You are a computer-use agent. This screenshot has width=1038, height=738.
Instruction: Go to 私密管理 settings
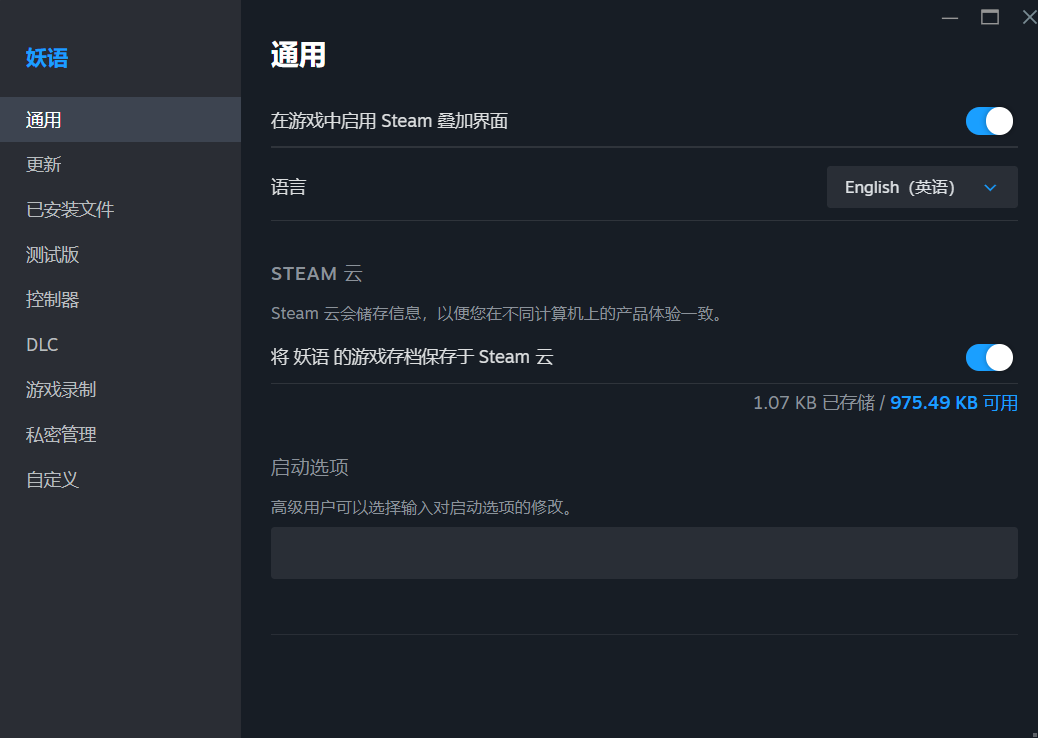pyautogui.click(x=120, y=434)
